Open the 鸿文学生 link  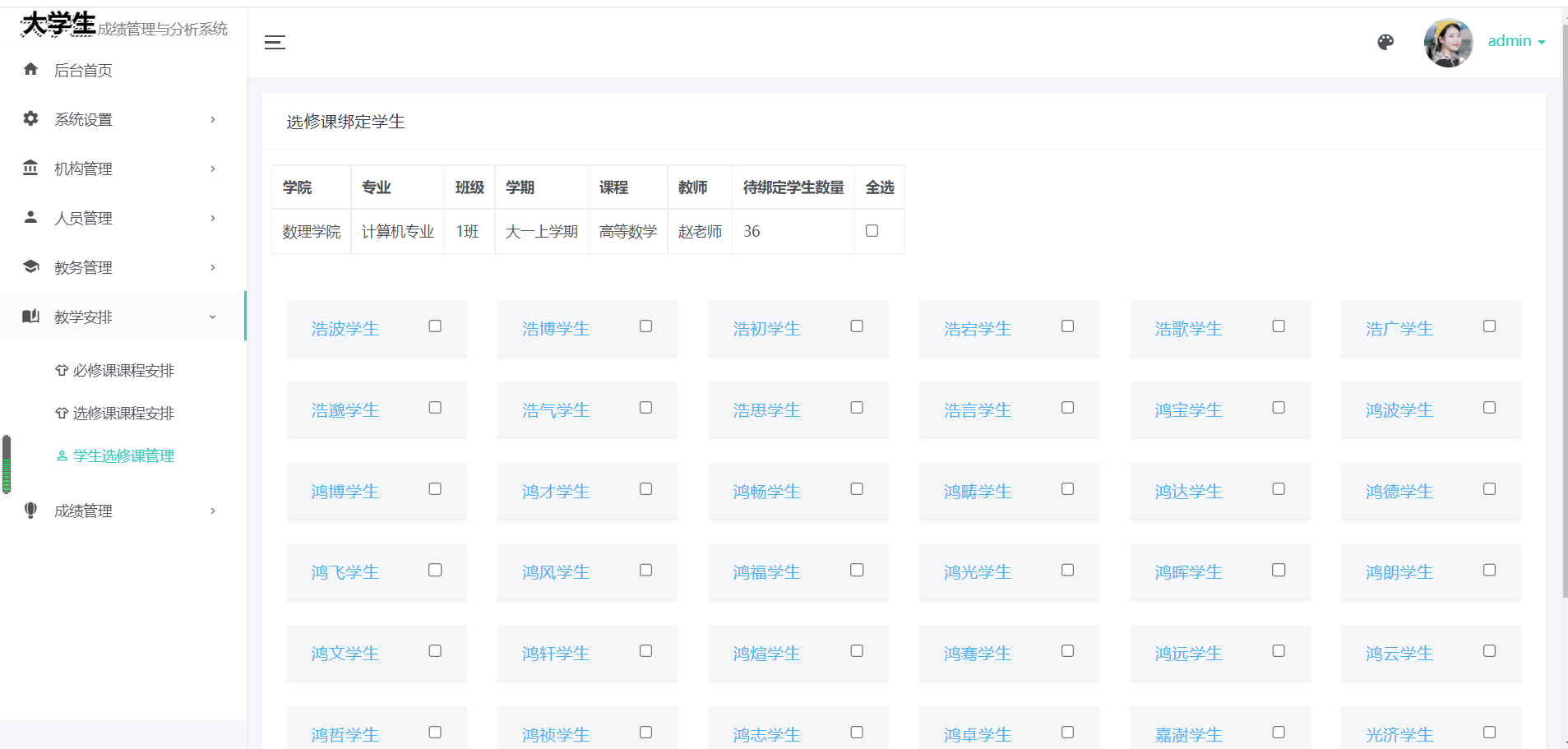345,654
